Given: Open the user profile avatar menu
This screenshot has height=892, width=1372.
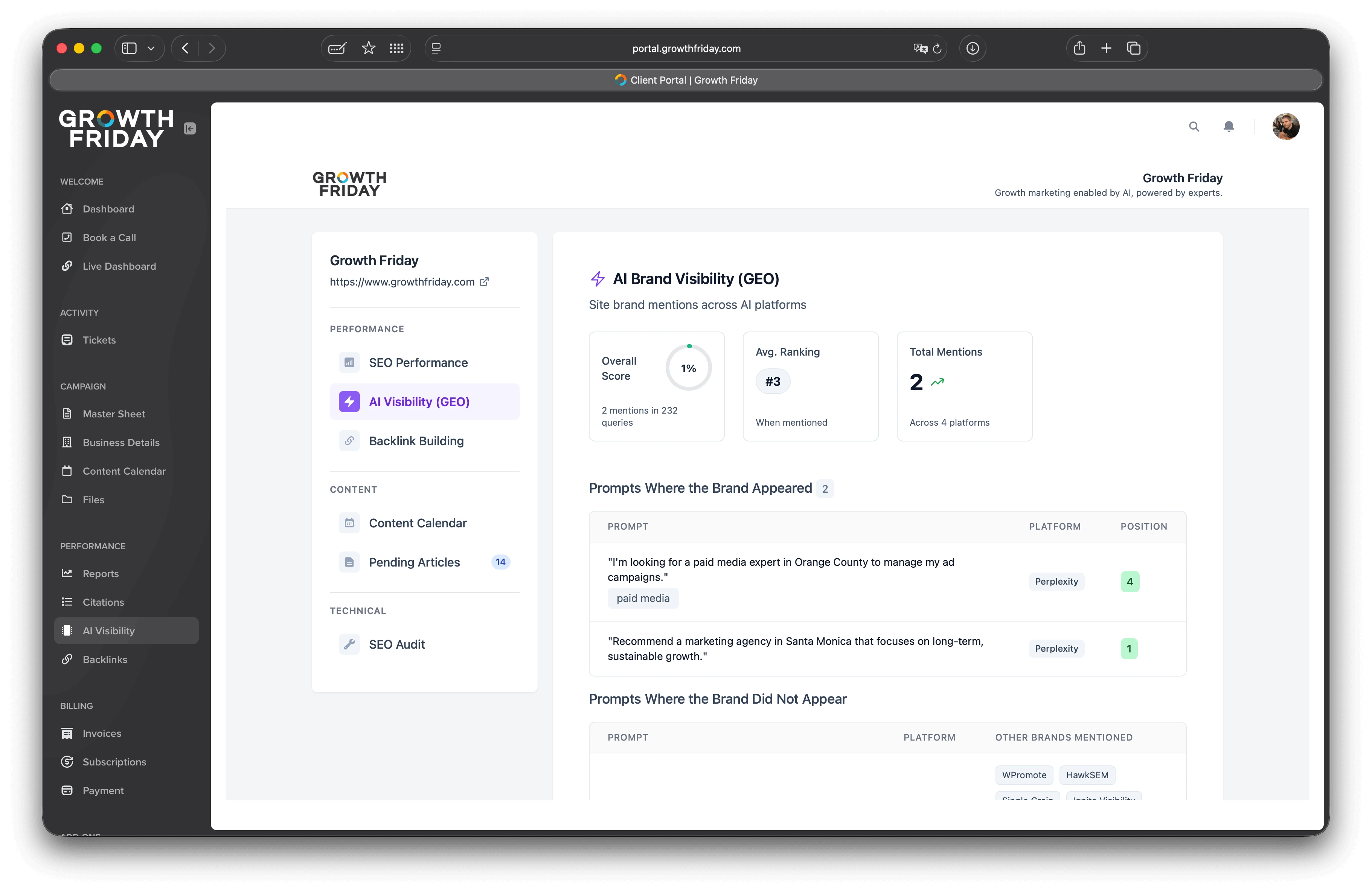Looking at the screenshot, I should point(1285,126).
